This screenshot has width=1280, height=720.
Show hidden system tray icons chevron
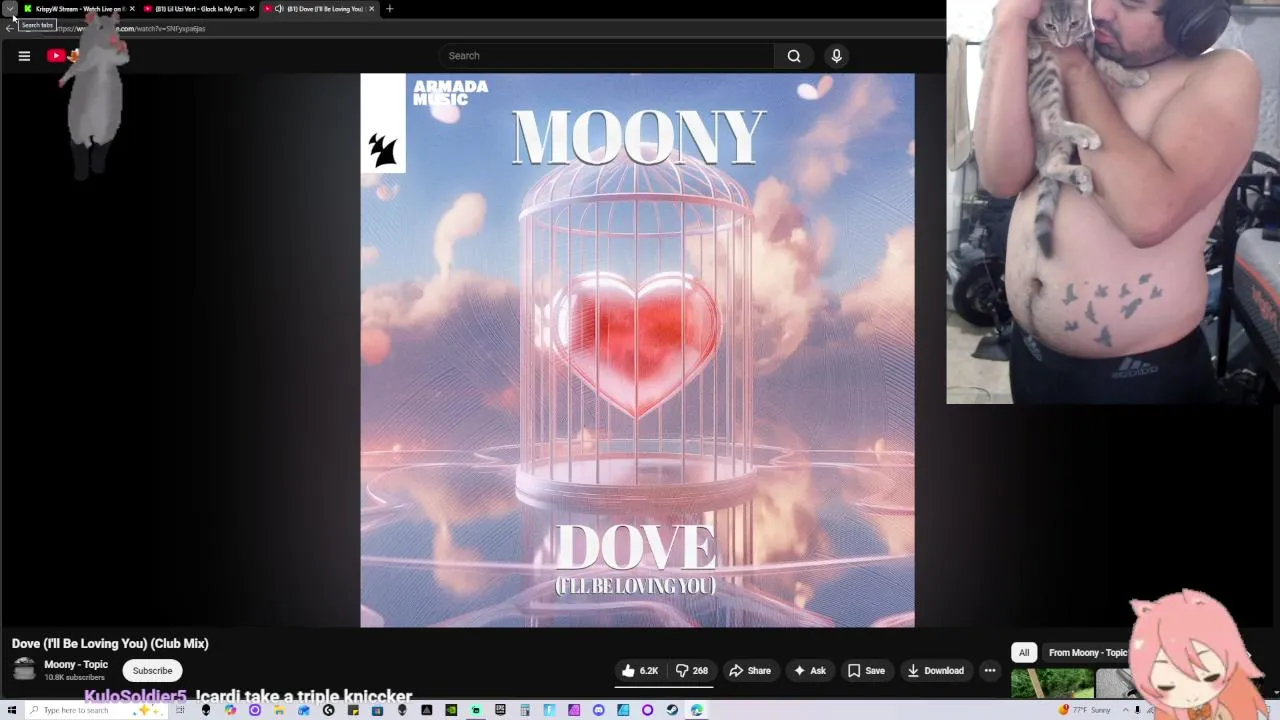click(1125, 710)
